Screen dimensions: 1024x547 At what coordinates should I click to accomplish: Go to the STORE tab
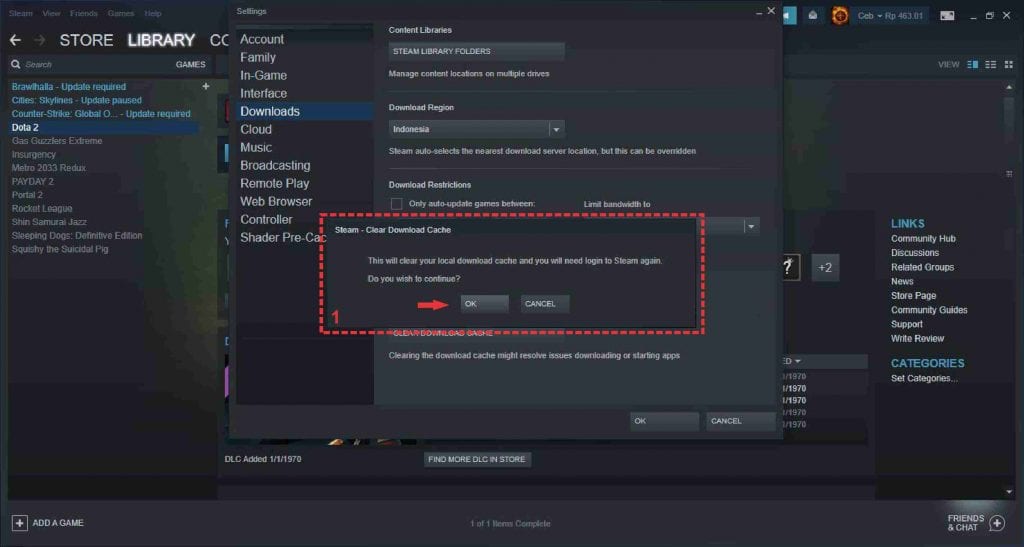click(x=86, y=40)
